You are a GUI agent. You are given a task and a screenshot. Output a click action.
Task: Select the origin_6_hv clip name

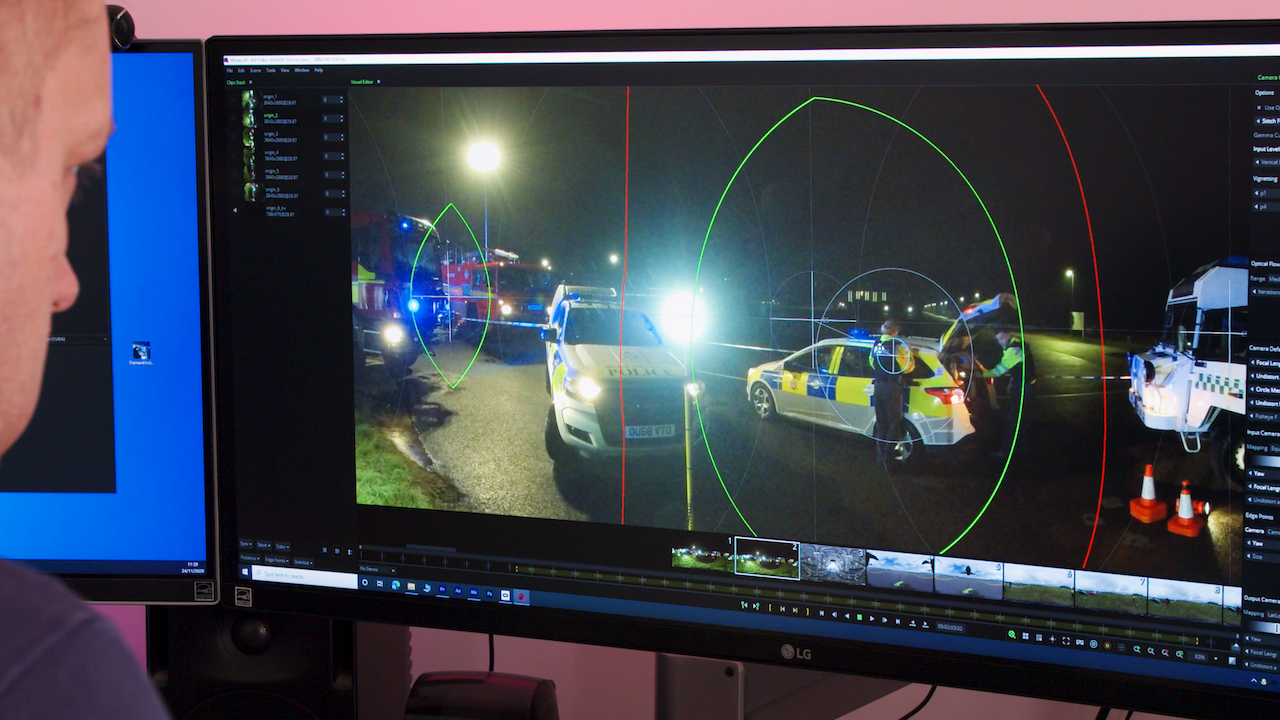(276, 208)
